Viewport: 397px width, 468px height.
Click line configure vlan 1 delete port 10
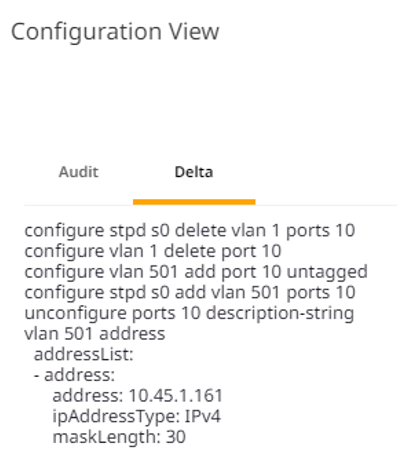click(153, 251)
